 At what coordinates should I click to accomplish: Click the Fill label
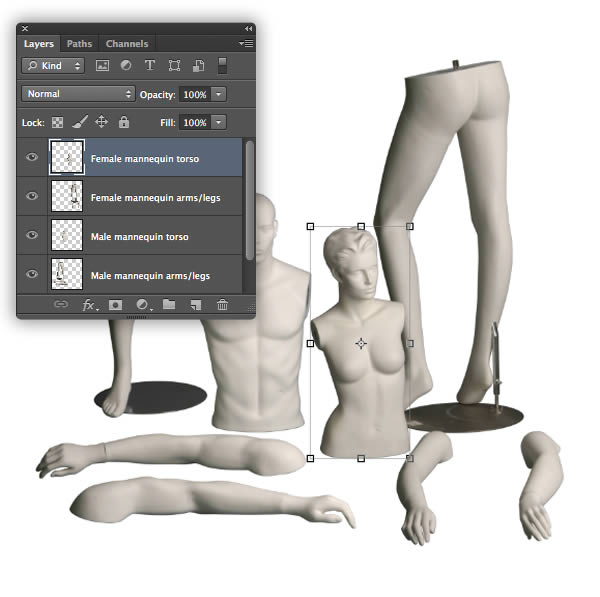pos(168,123)
